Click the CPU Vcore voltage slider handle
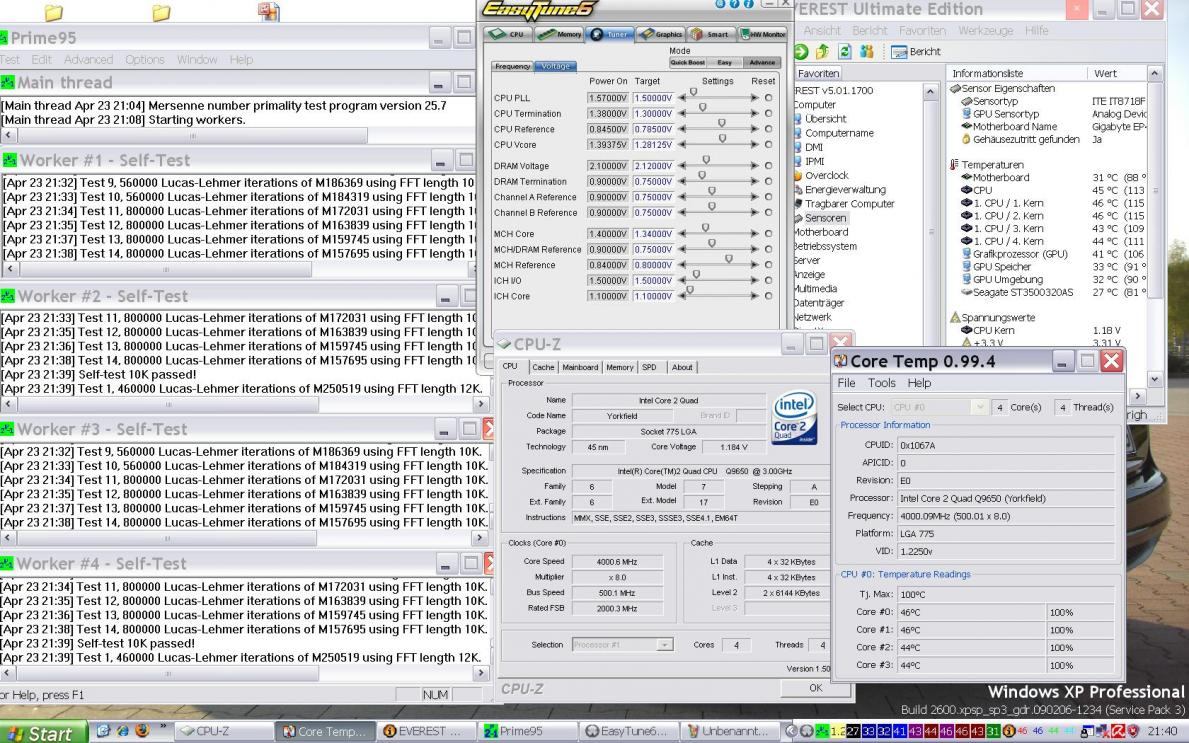The image size is (1189, 743). 723,140
